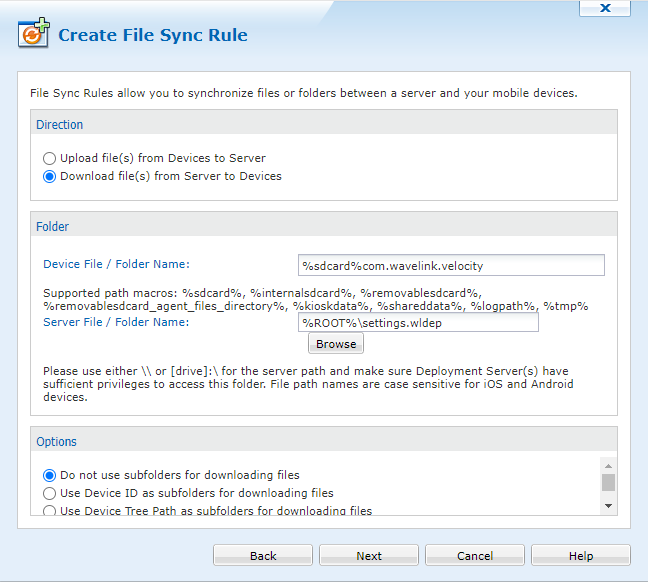Screen dimensions: 648x582
Task: Click the Browse button
Action: click(336, 344)
